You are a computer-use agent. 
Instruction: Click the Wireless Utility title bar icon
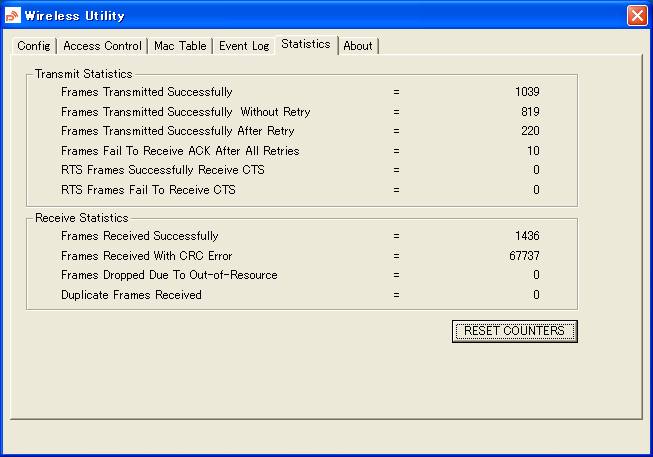(12, 15)
